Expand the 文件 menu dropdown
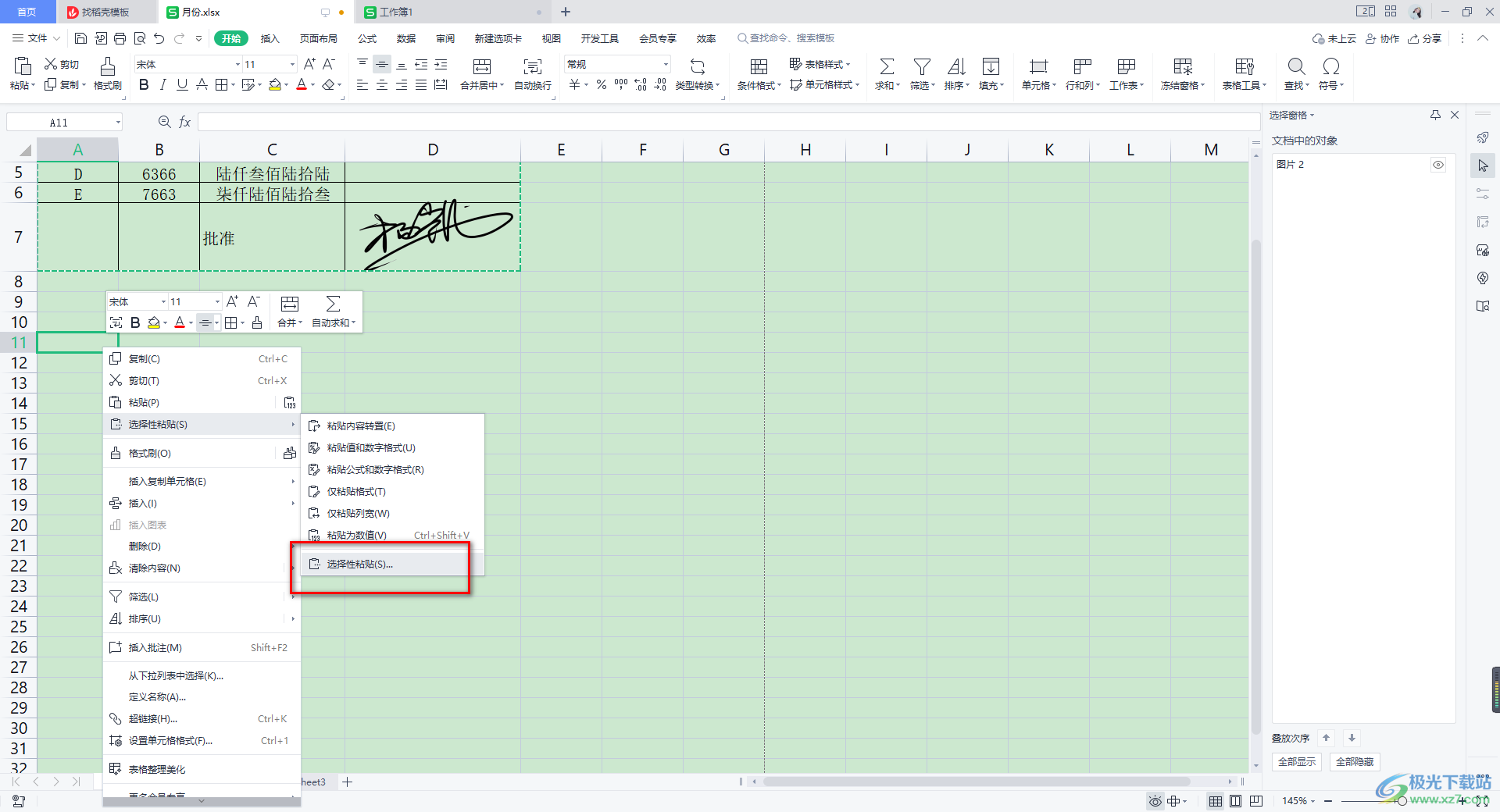Image resolution: width=1500 pixels, height=812 pixels. [37, 38]
